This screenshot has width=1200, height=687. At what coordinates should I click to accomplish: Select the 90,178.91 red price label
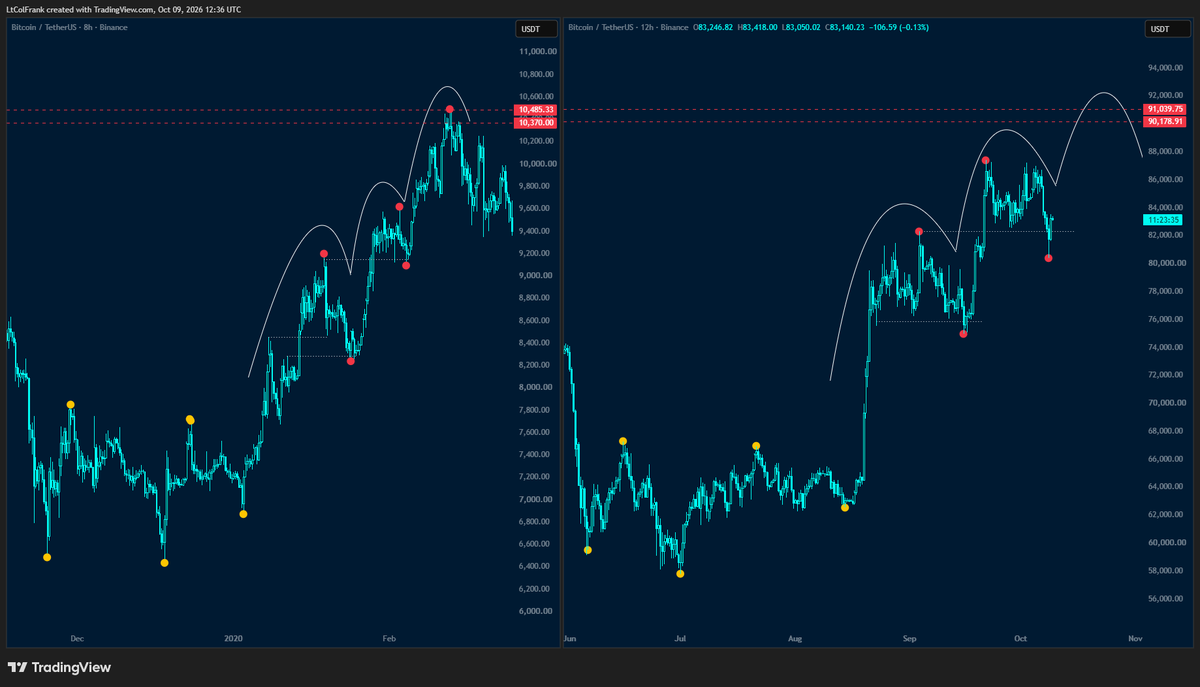point(1166,122)
